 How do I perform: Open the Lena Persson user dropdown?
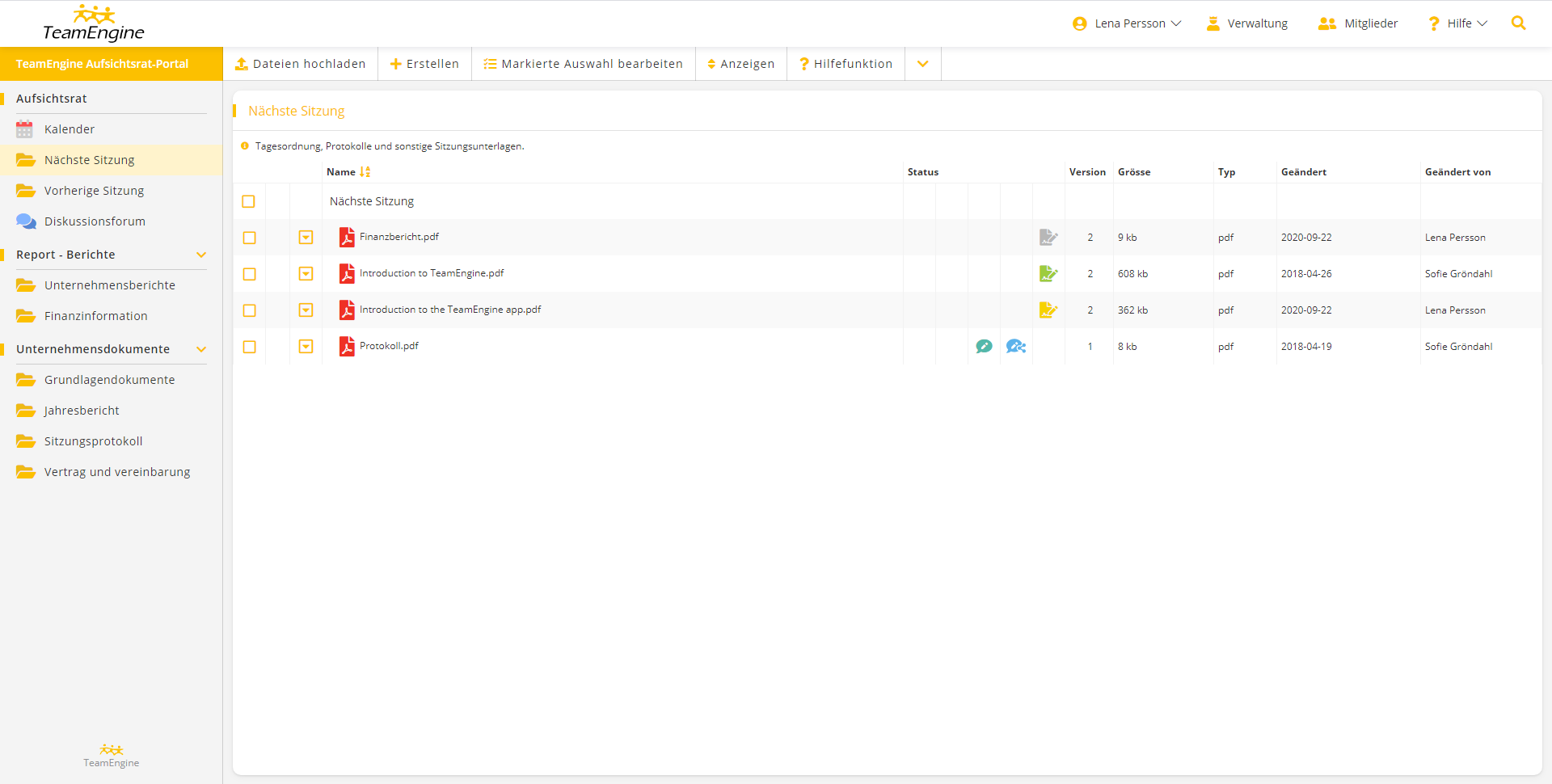tap(1127, 23)
